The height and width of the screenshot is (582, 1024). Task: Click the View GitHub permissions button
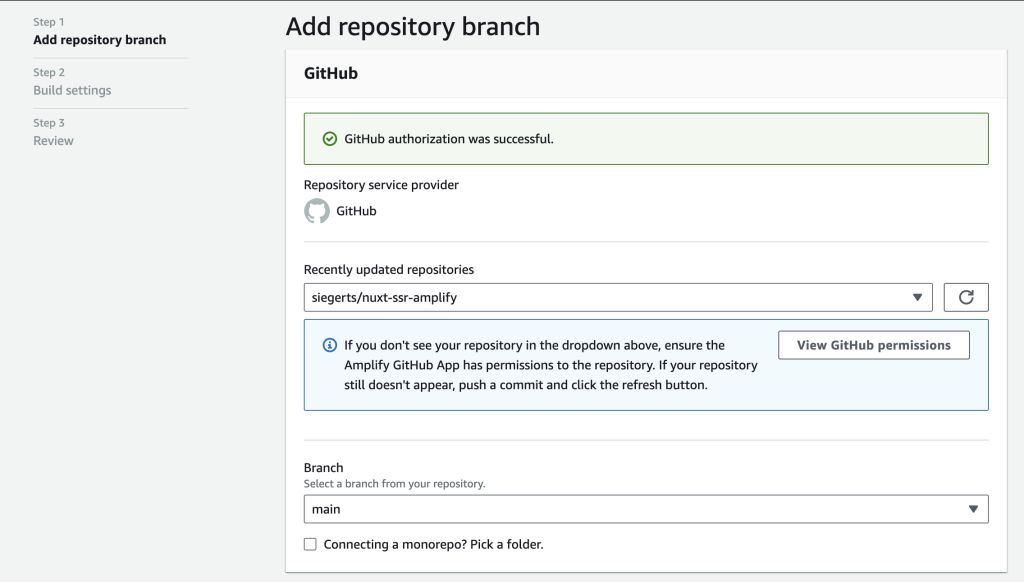873,344
